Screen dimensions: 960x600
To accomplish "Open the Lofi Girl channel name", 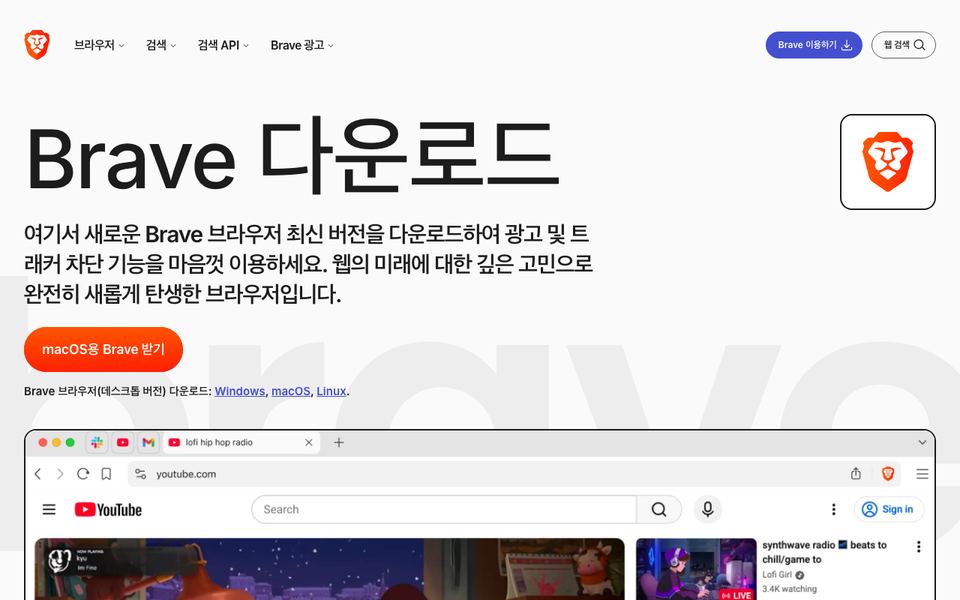I will pos(777,574).
